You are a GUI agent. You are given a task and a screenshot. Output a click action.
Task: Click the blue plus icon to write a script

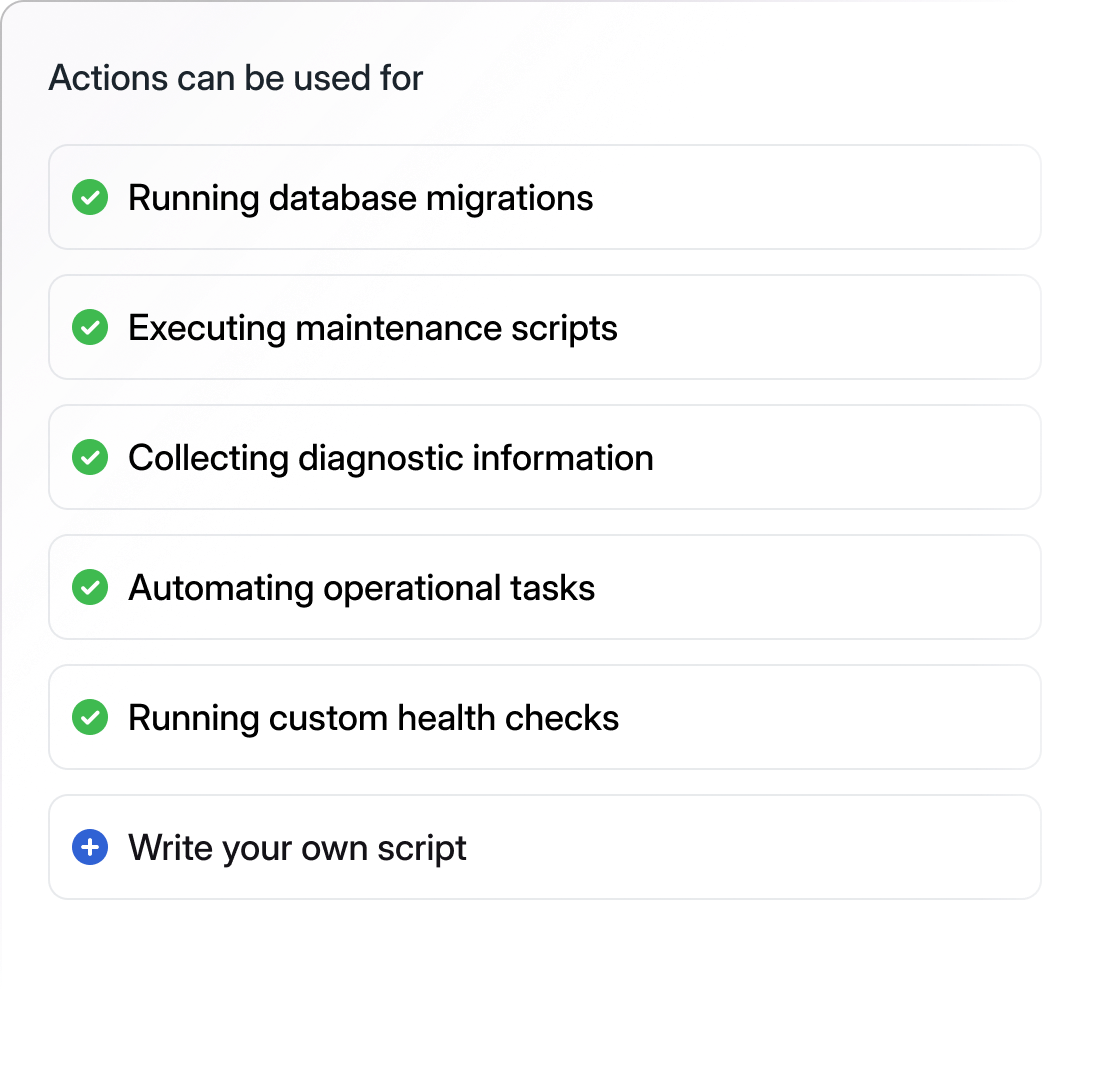tap(90, 848)
